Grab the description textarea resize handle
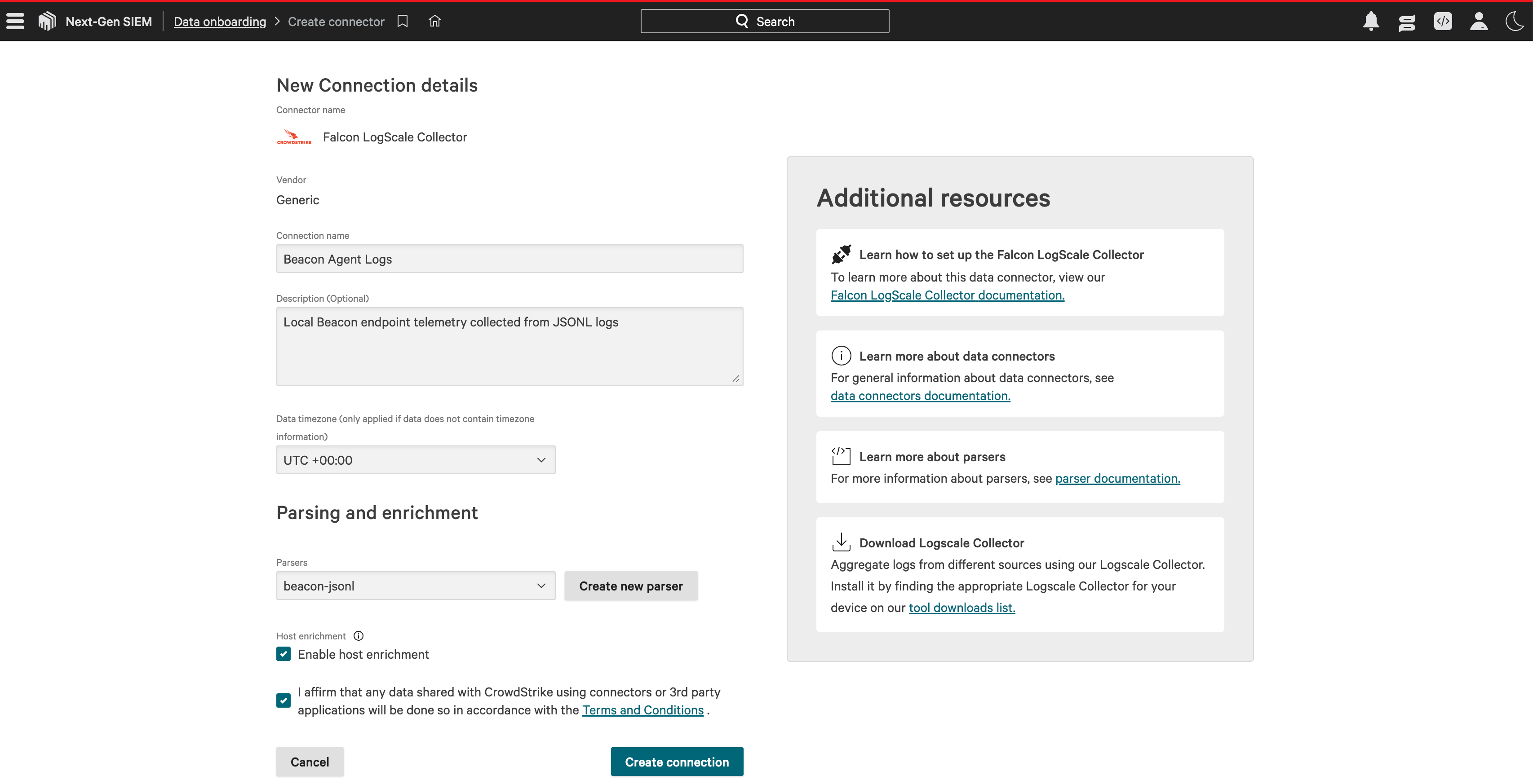Screen dimensions: 1533x784 coord(735,379)
